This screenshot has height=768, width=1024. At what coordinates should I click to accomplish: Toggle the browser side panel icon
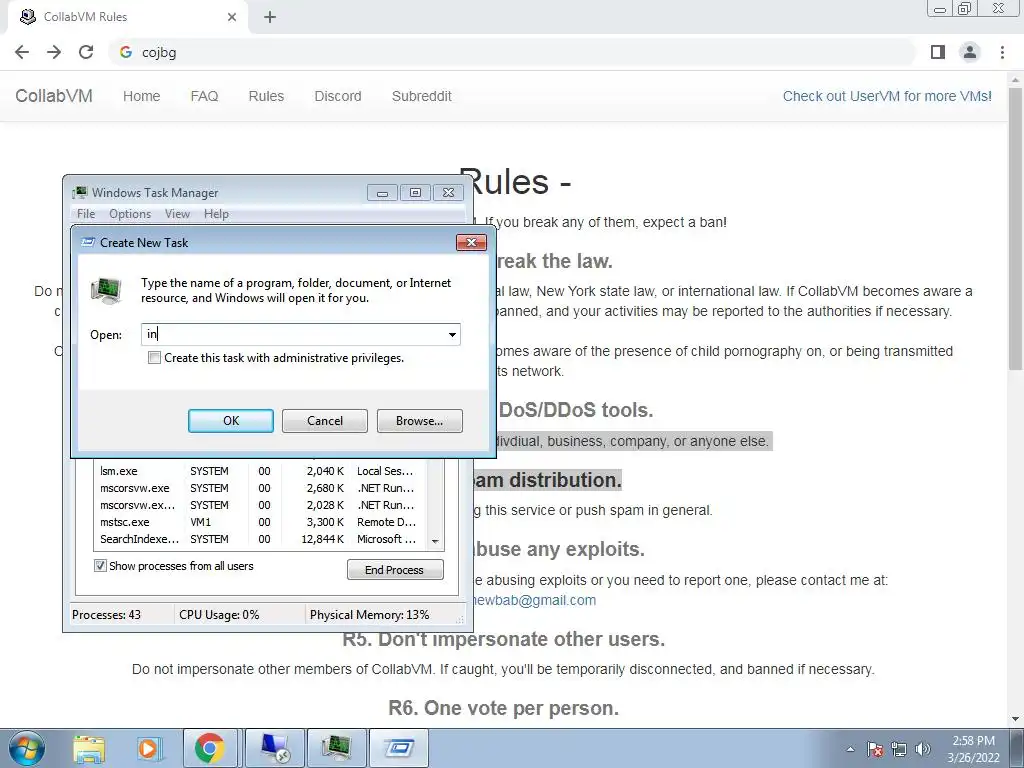pos(938,52)
